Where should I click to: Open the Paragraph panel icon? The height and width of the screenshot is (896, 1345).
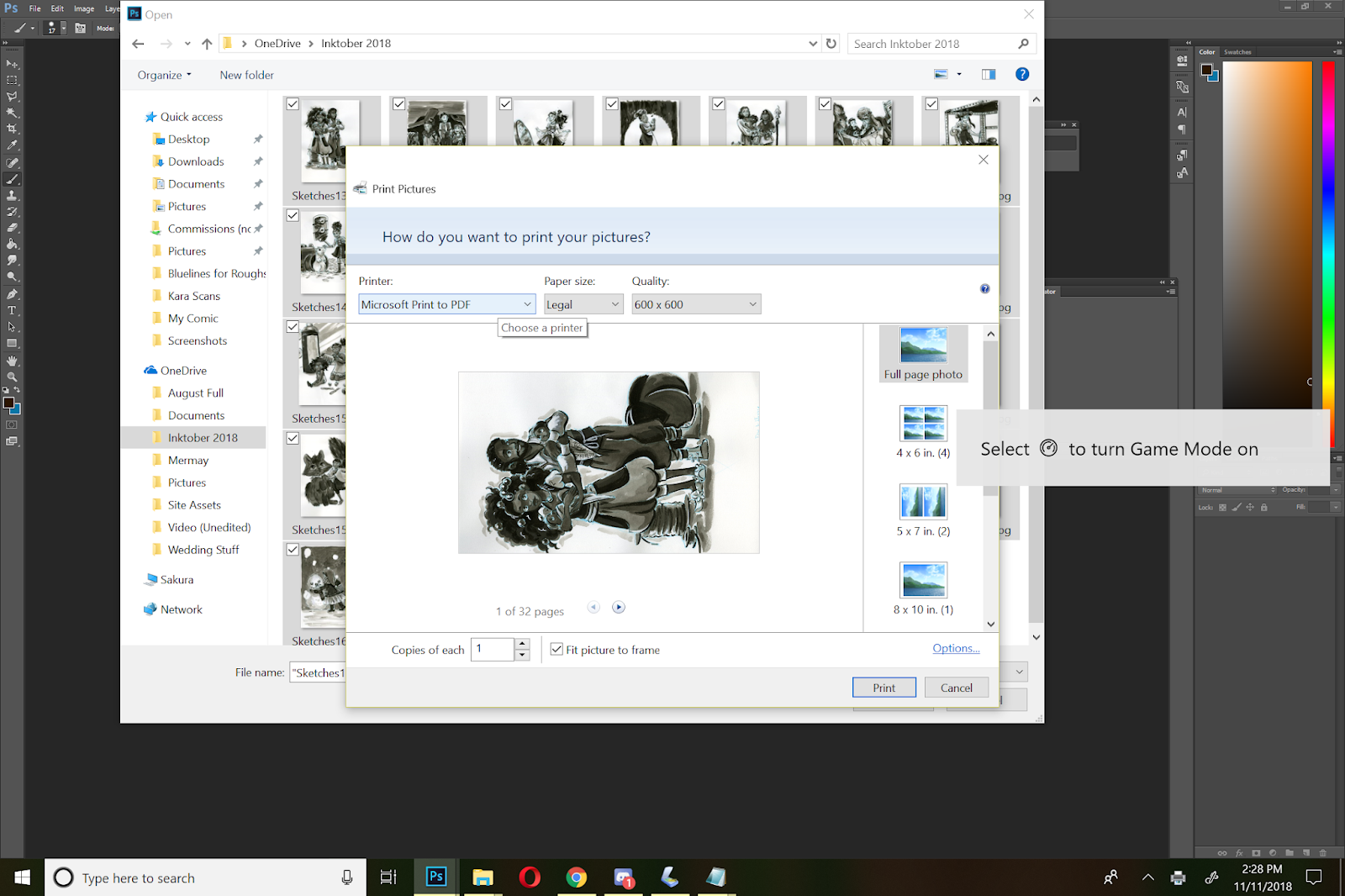(x=1182, y=129)
